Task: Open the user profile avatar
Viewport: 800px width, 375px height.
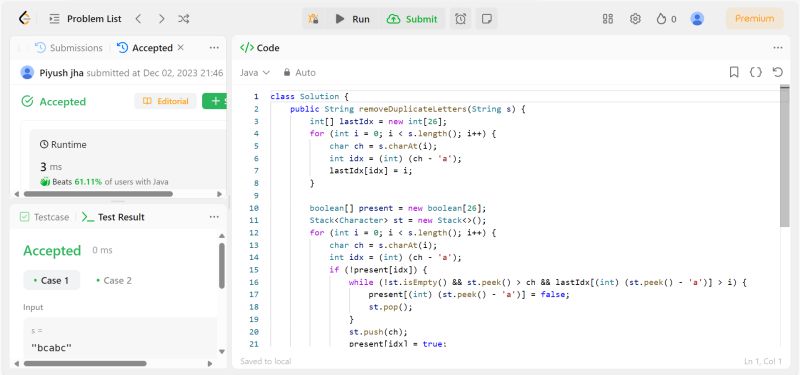Action: click(697, 19)
